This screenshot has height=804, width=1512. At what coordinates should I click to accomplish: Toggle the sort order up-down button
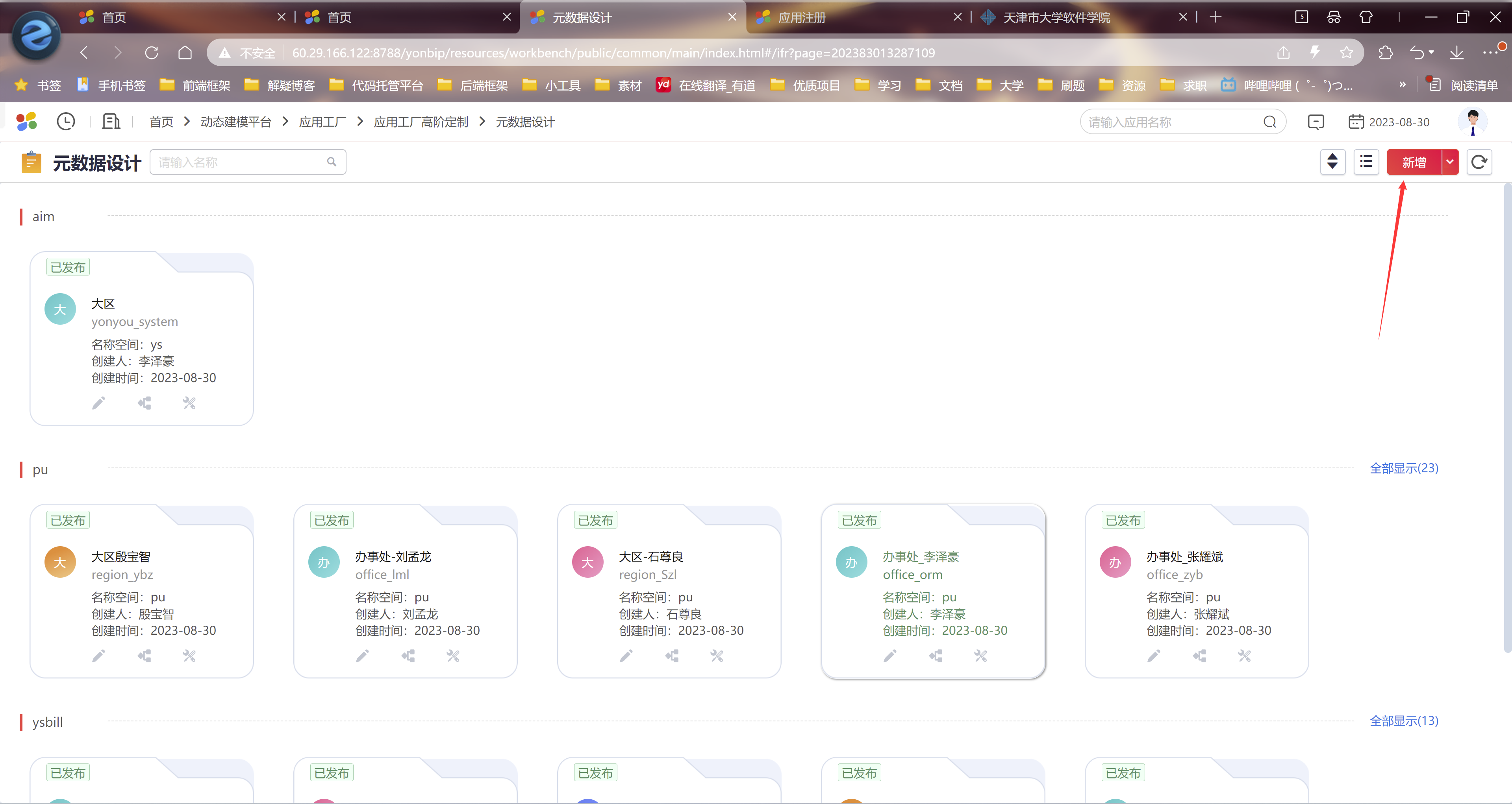tap(1332, 162)
